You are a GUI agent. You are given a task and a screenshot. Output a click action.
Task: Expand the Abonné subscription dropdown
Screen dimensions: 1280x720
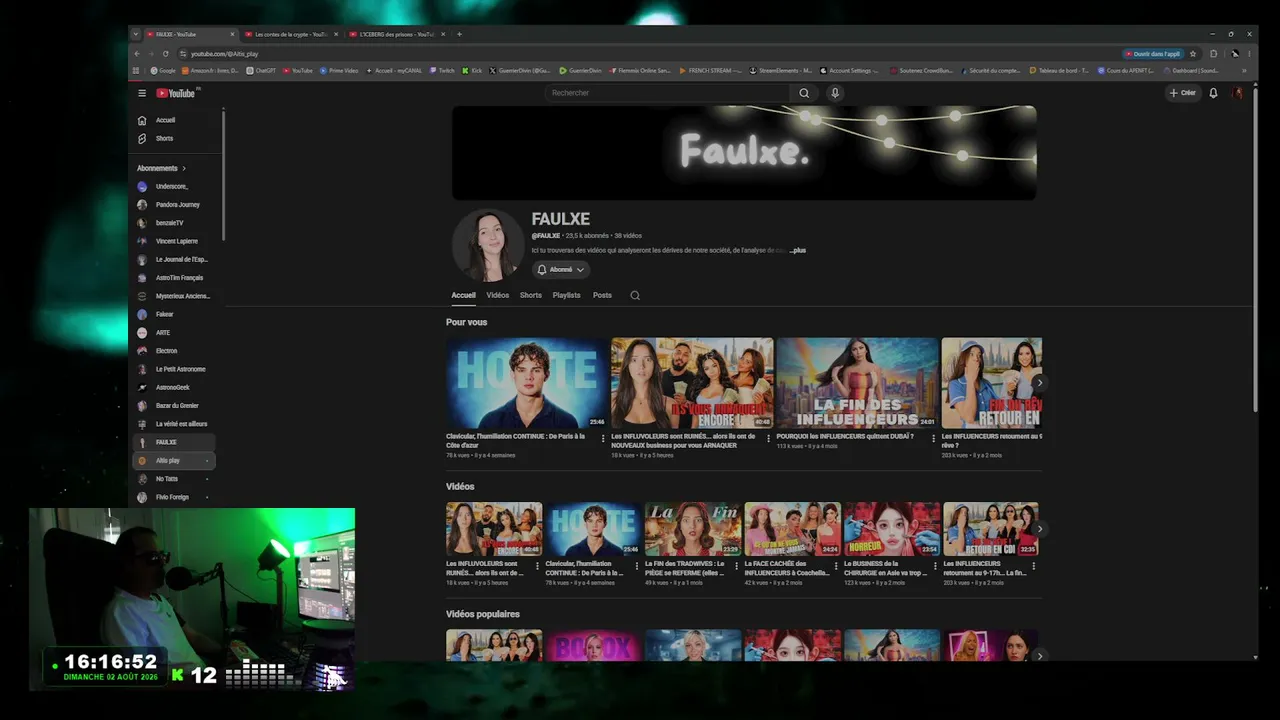tap(561, 270)
